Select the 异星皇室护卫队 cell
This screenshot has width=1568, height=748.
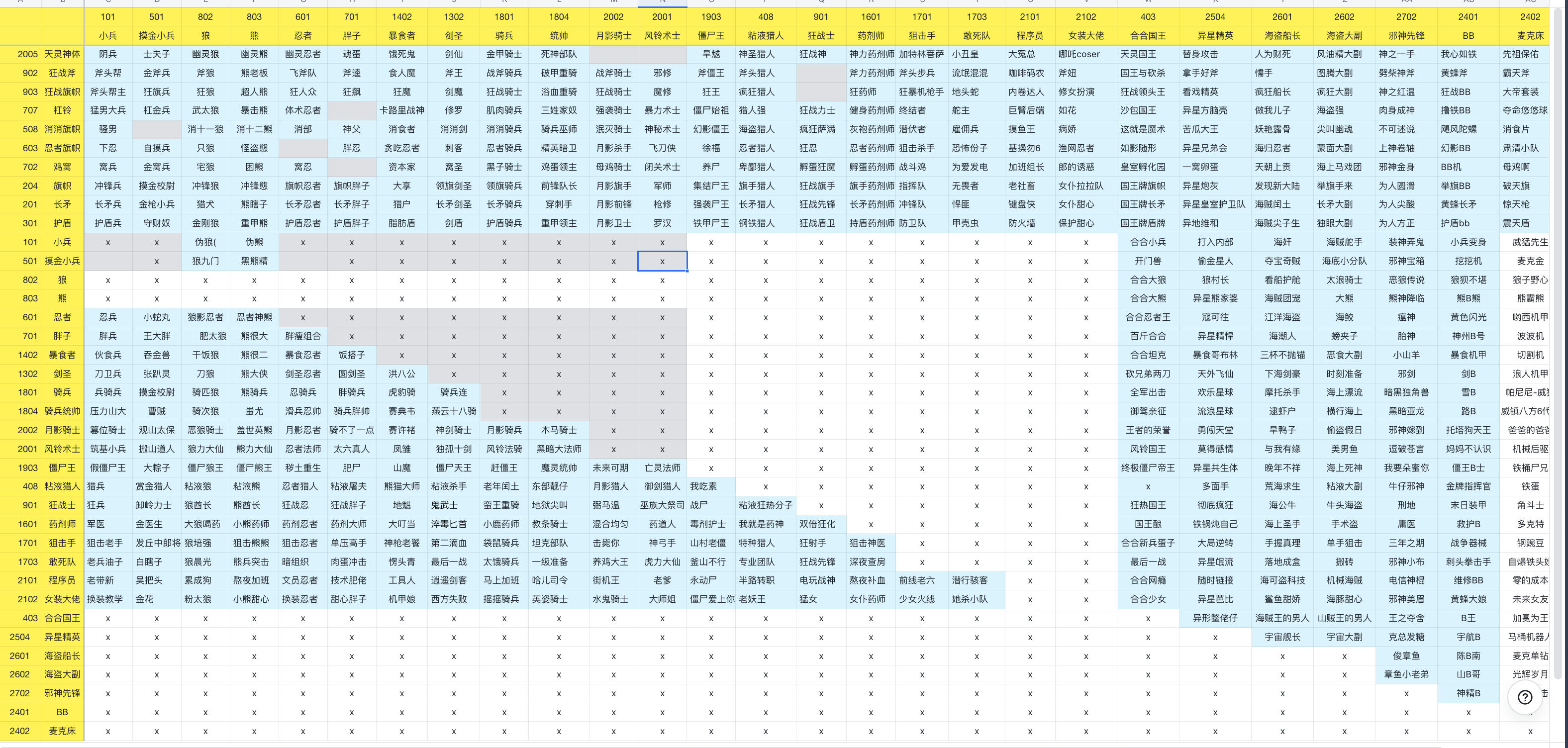tap(1214, 204)
